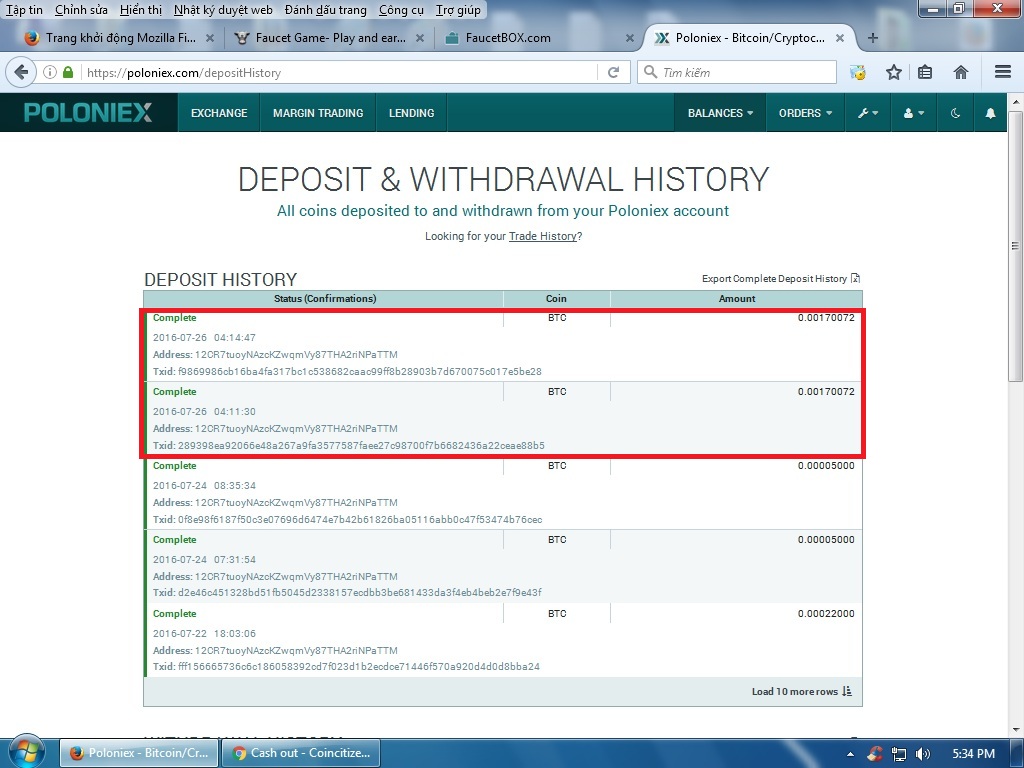Open the wrench settings menu

[868, 113]
